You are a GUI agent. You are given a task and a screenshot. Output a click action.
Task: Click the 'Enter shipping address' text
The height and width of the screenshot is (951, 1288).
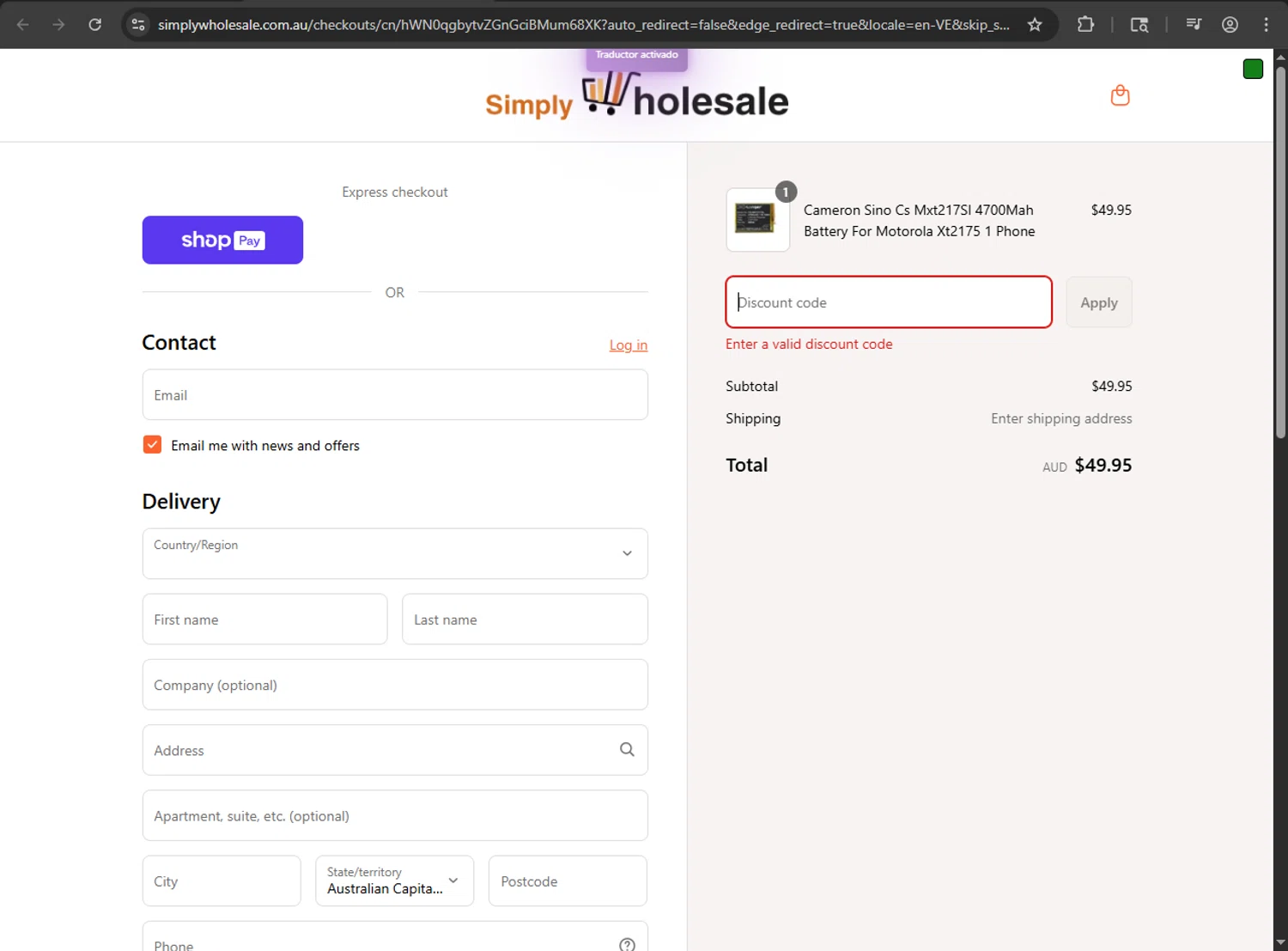1061,418
